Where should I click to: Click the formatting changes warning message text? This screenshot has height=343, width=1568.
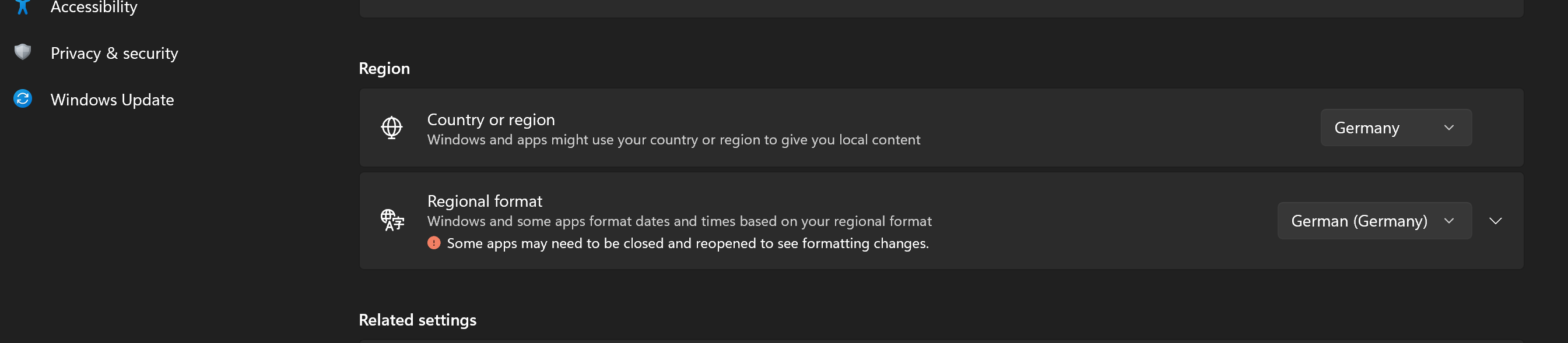pos(688,243)
